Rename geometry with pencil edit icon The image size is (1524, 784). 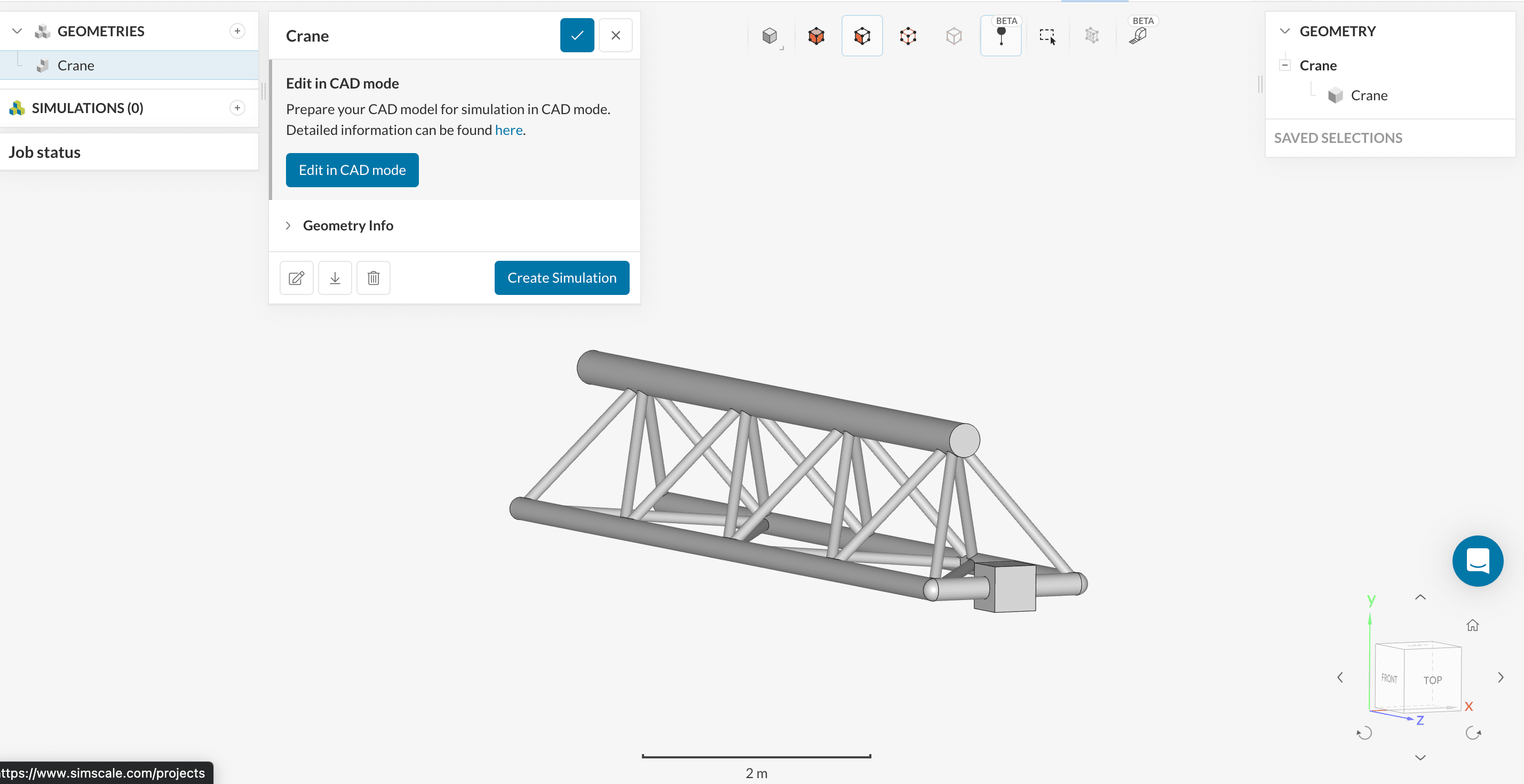coord(296,278)
